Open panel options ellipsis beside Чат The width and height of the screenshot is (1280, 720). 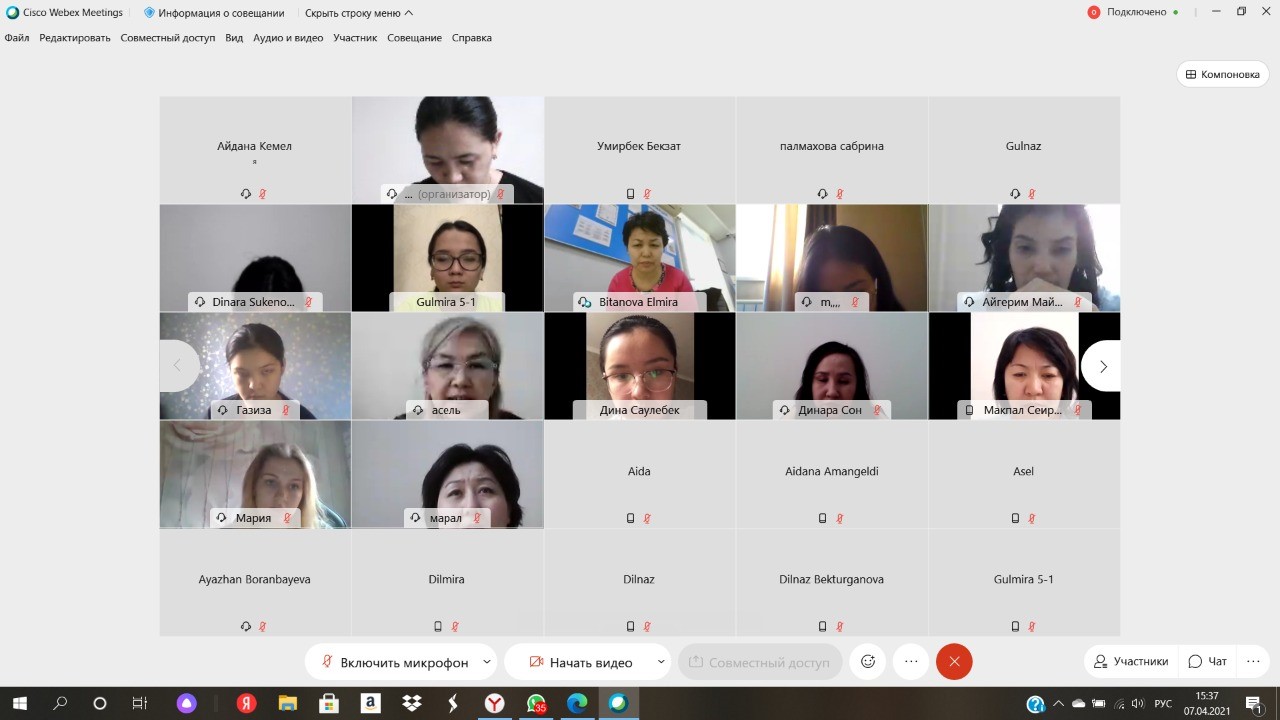click(x=1253, y=662)
